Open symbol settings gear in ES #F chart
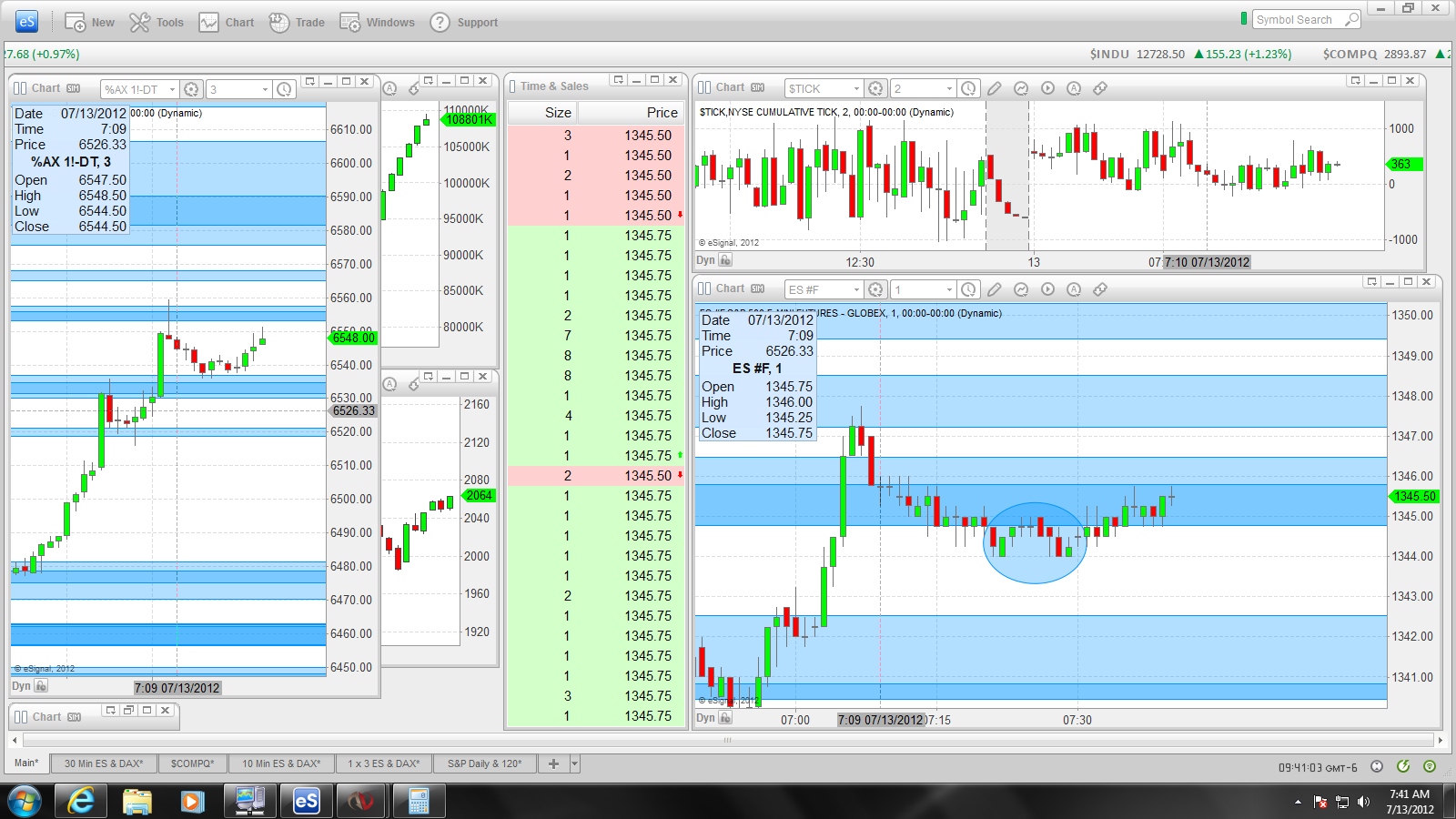 coord(875,289)
